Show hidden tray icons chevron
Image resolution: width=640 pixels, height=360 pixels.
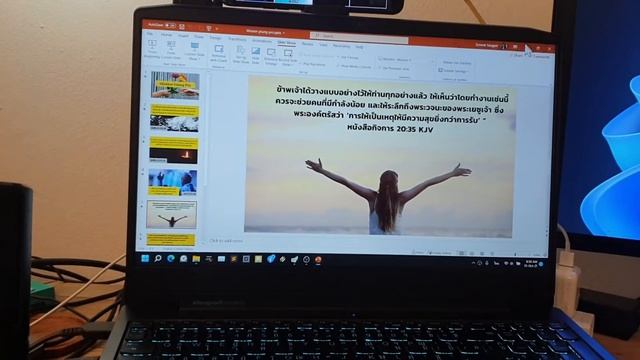(473, 263)
